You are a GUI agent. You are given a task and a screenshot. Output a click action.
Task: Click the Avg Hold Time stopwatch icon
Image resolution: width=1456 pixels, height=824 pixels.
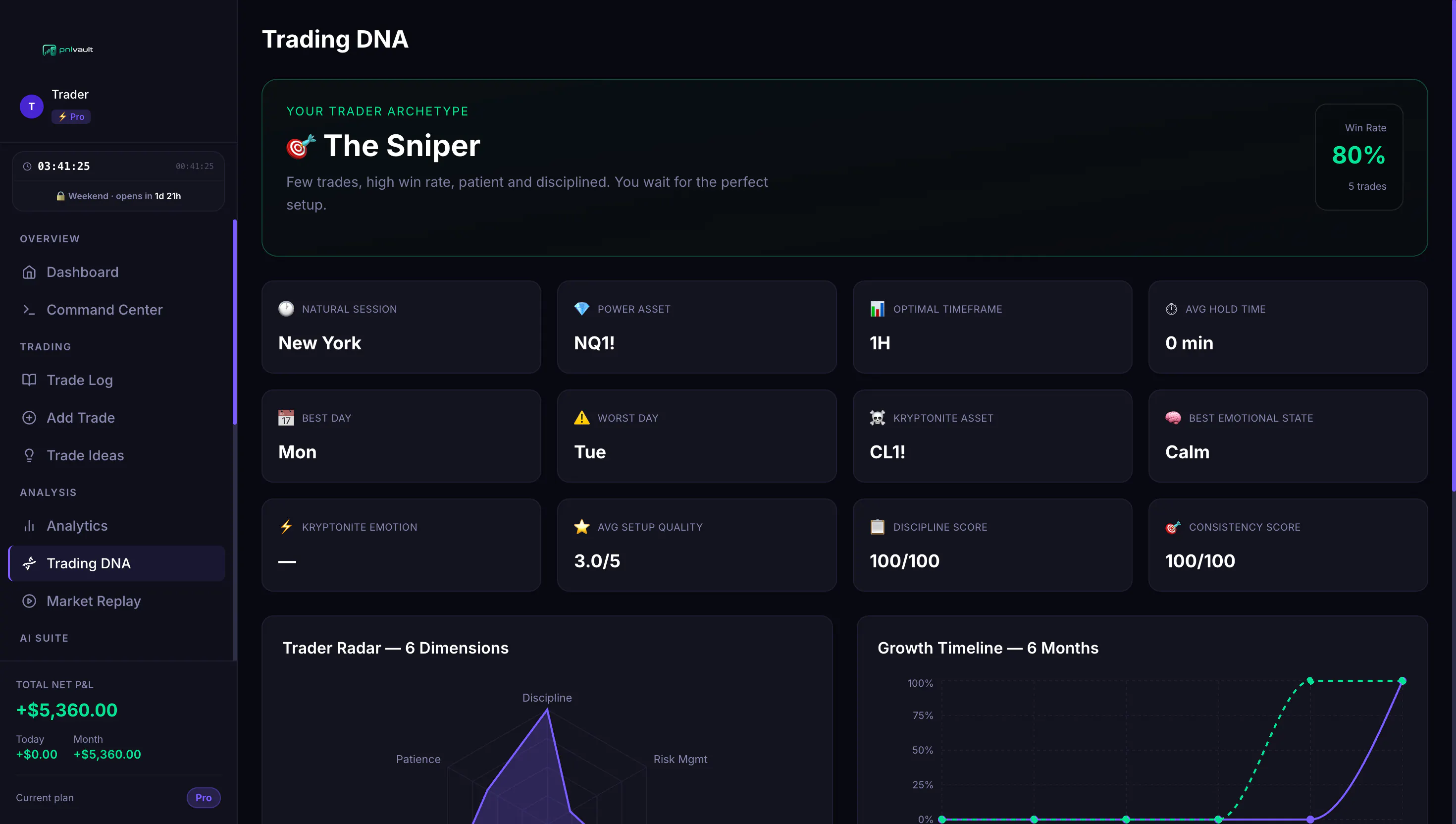[x=1171, y=309]
